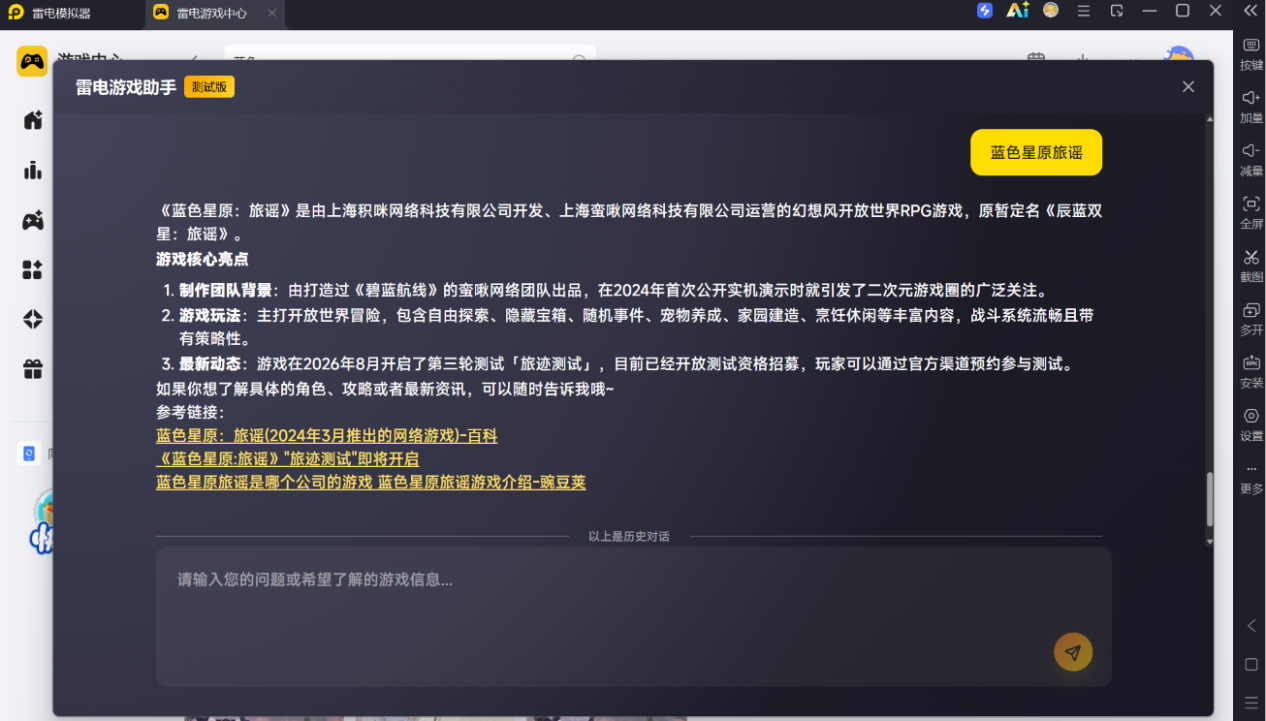This screenshot has height=721, width=1266.
Task: Click the yellow game center logo icon
Action: pos(32,62)
